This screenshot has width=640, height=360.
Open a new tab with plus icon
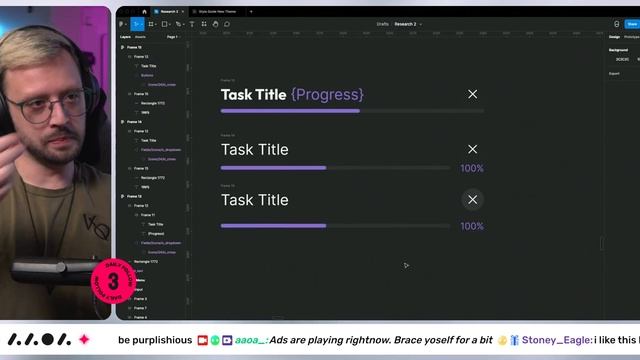(251, 11)
